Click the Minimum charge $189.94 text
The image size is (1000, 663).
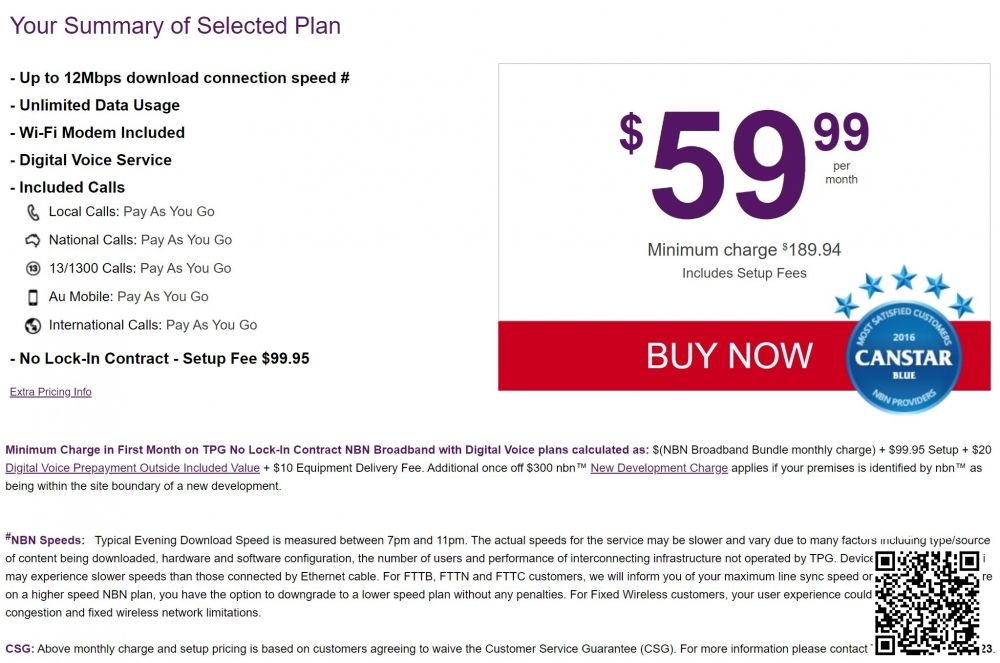[744, 250]
